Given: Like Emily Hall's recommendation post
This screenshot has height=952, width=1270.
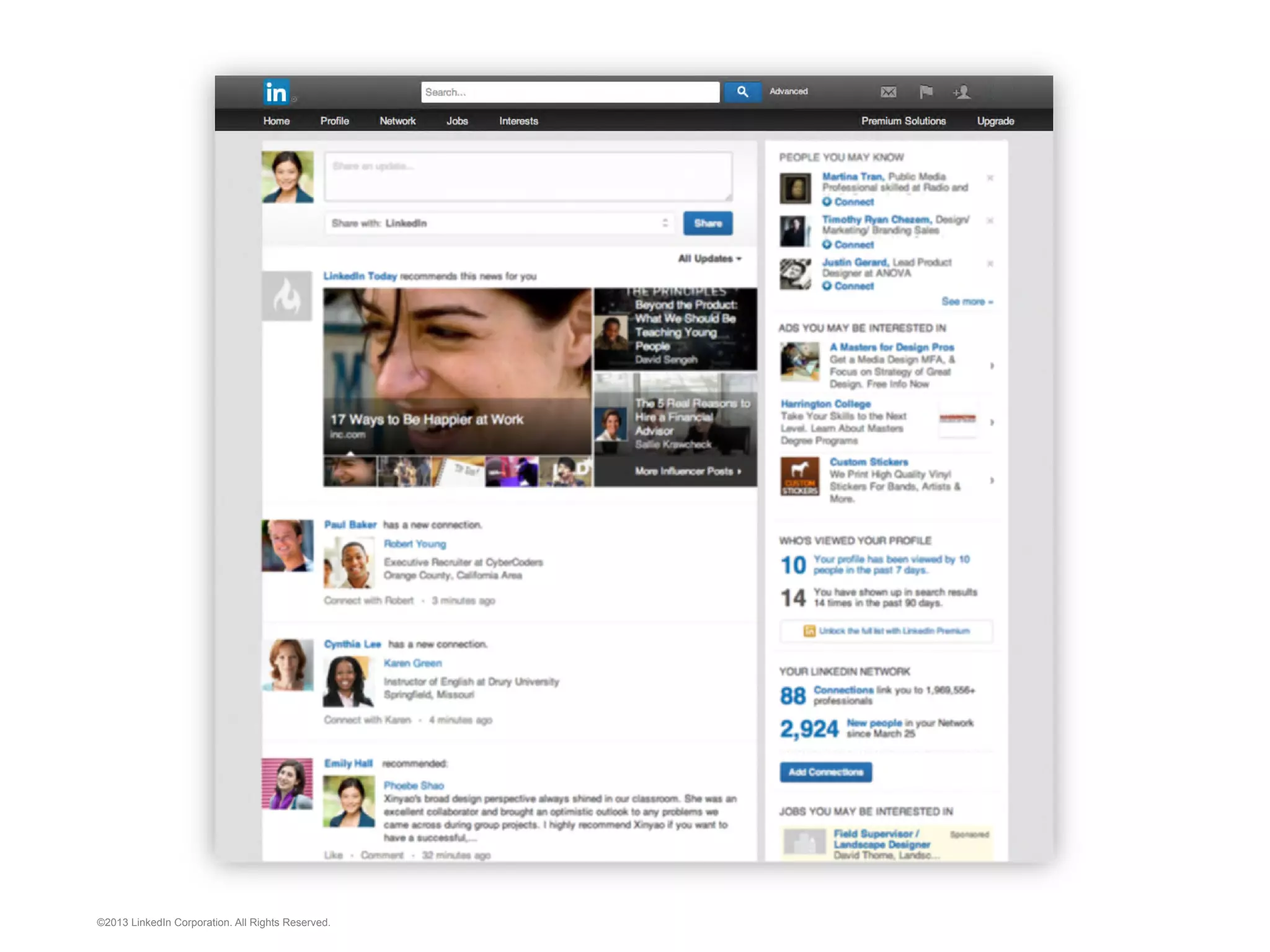Looking at the screenshot, I should pos(333,855).
